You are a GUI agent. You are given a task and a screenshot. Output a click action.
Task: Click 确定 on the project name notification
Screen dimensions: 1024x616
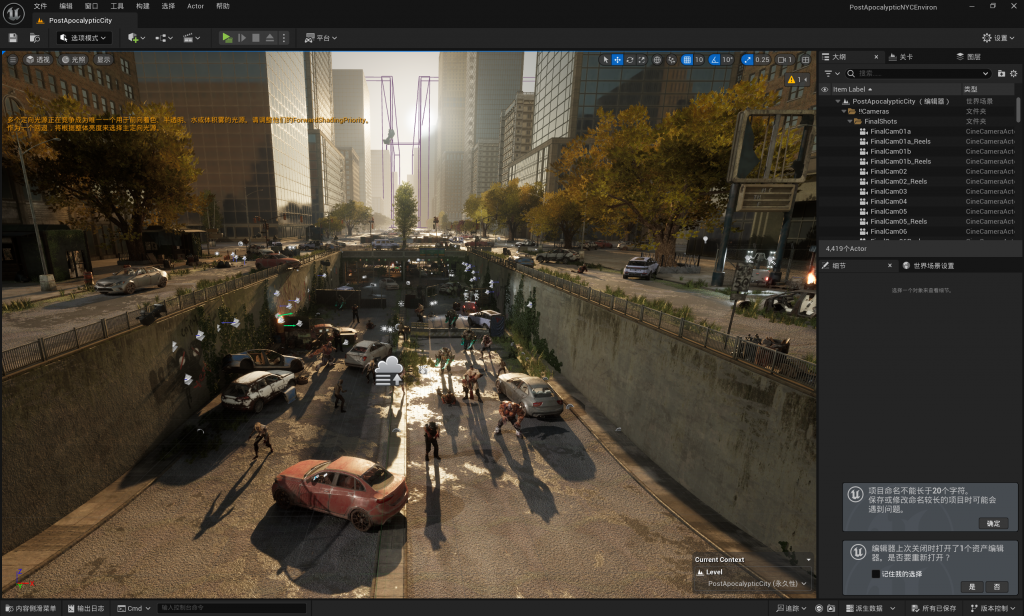(993, 523)
